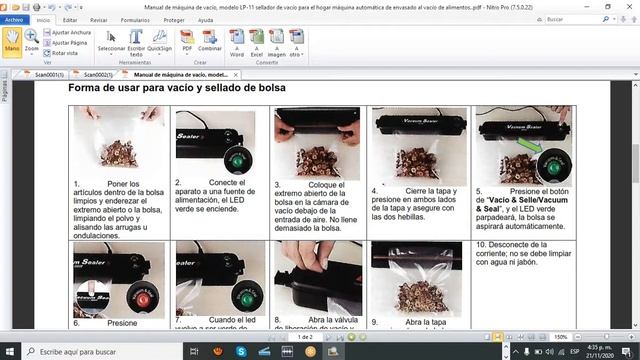Open the Zoom tool dropdown arrow
The height and width of the screenshot is (360, 640).
31,54
